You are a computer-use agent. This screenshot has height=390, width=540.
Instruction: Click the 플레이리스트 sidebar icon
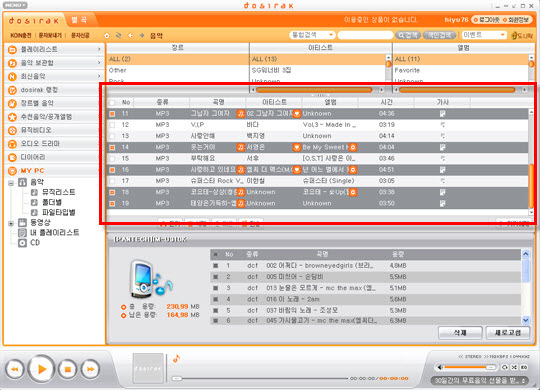tap(12, 50)
